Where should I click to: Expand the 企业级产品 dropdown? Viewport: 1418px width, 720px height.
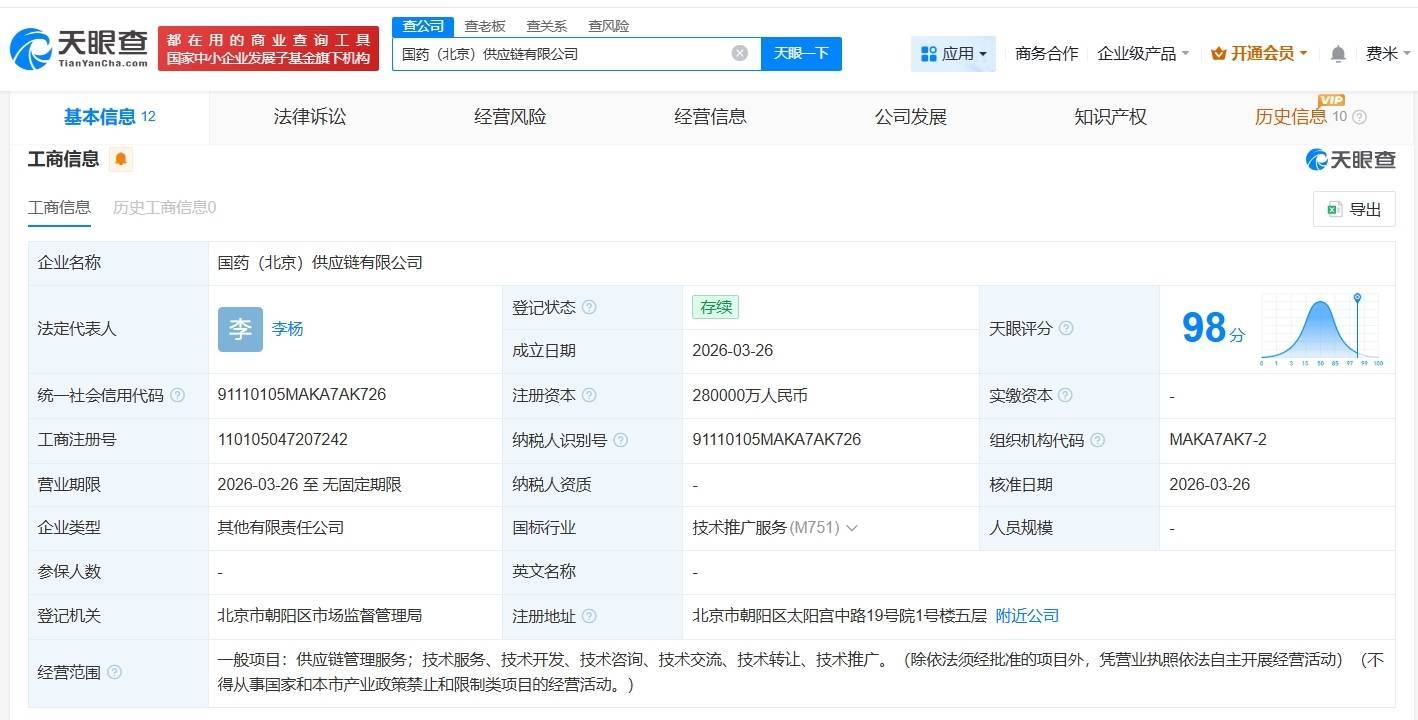(x=1143, y=54)
